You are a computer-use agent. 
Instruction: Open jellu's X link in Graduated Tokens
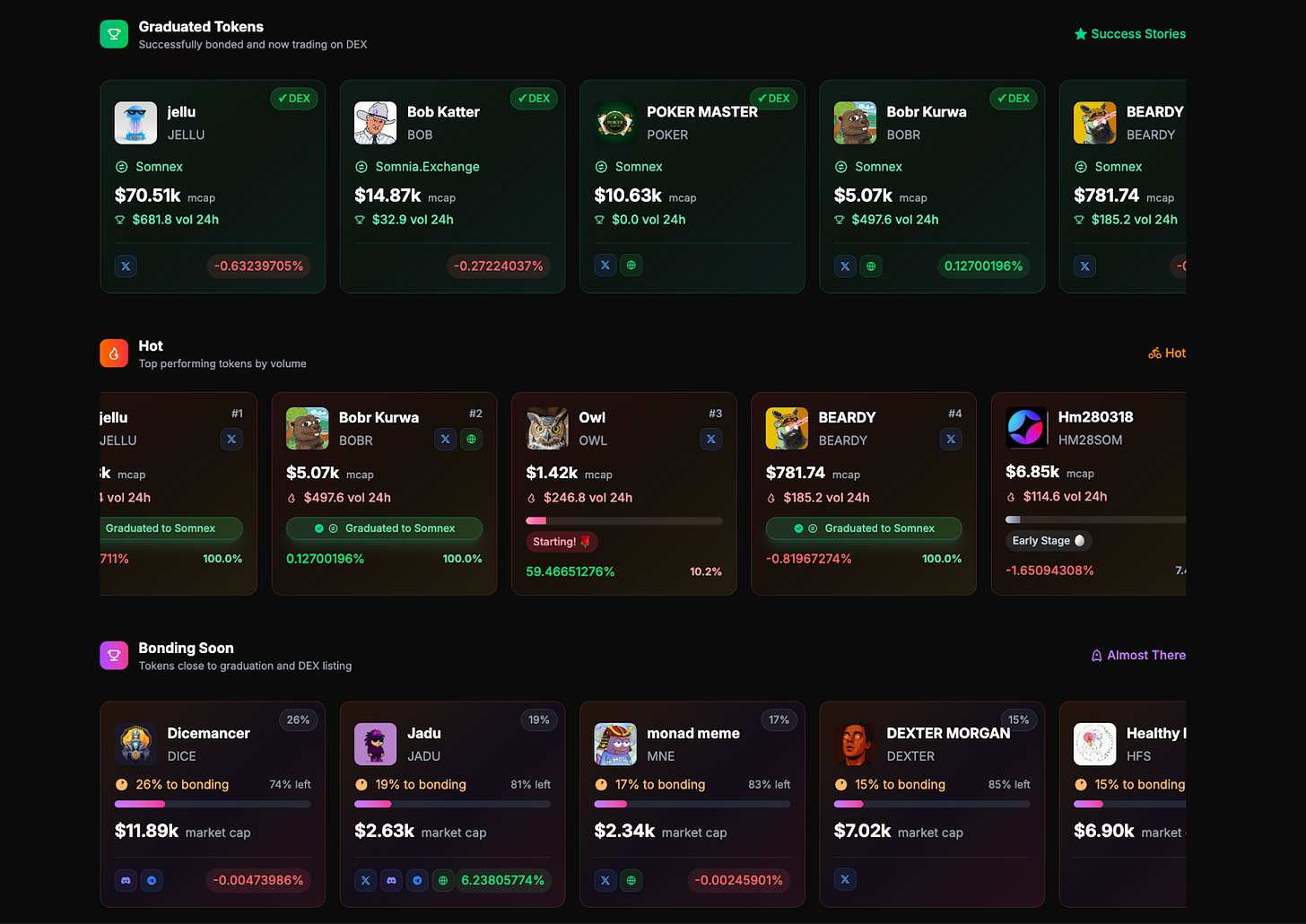pyautogui.click(x=126, y=266)
